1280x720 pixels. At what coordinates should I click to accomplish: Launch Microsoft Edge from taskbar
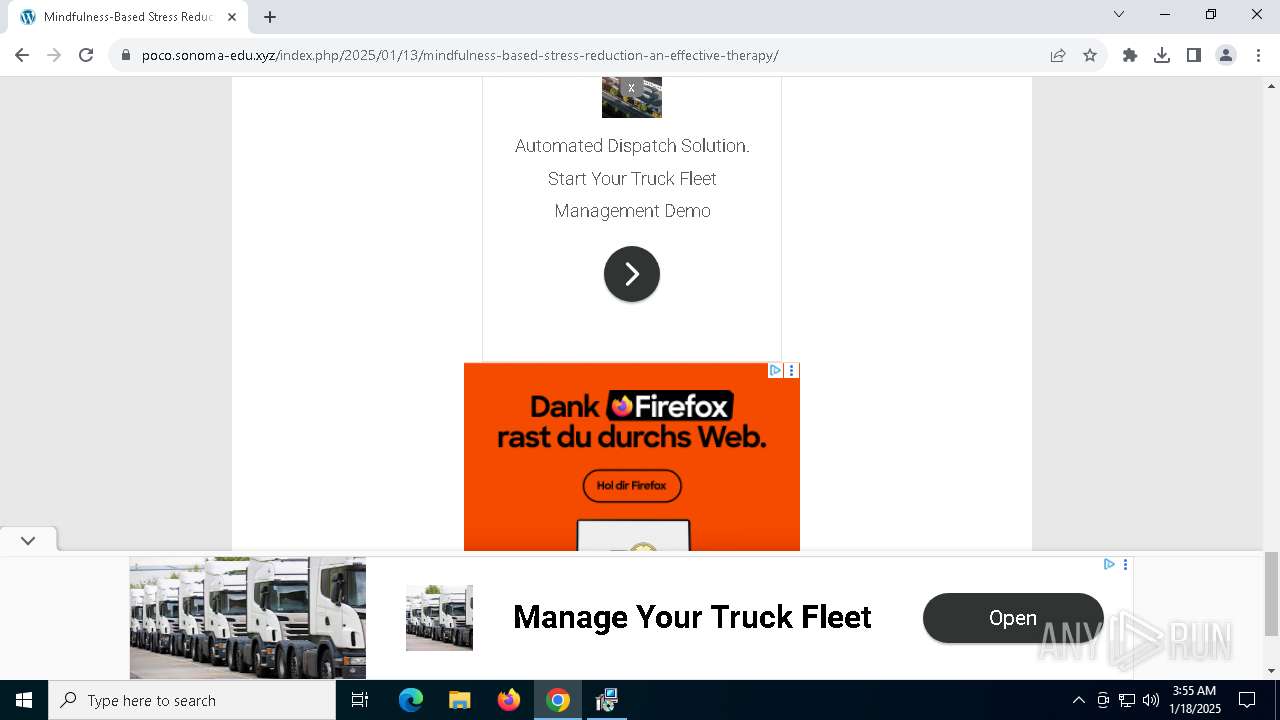(411, 700)
